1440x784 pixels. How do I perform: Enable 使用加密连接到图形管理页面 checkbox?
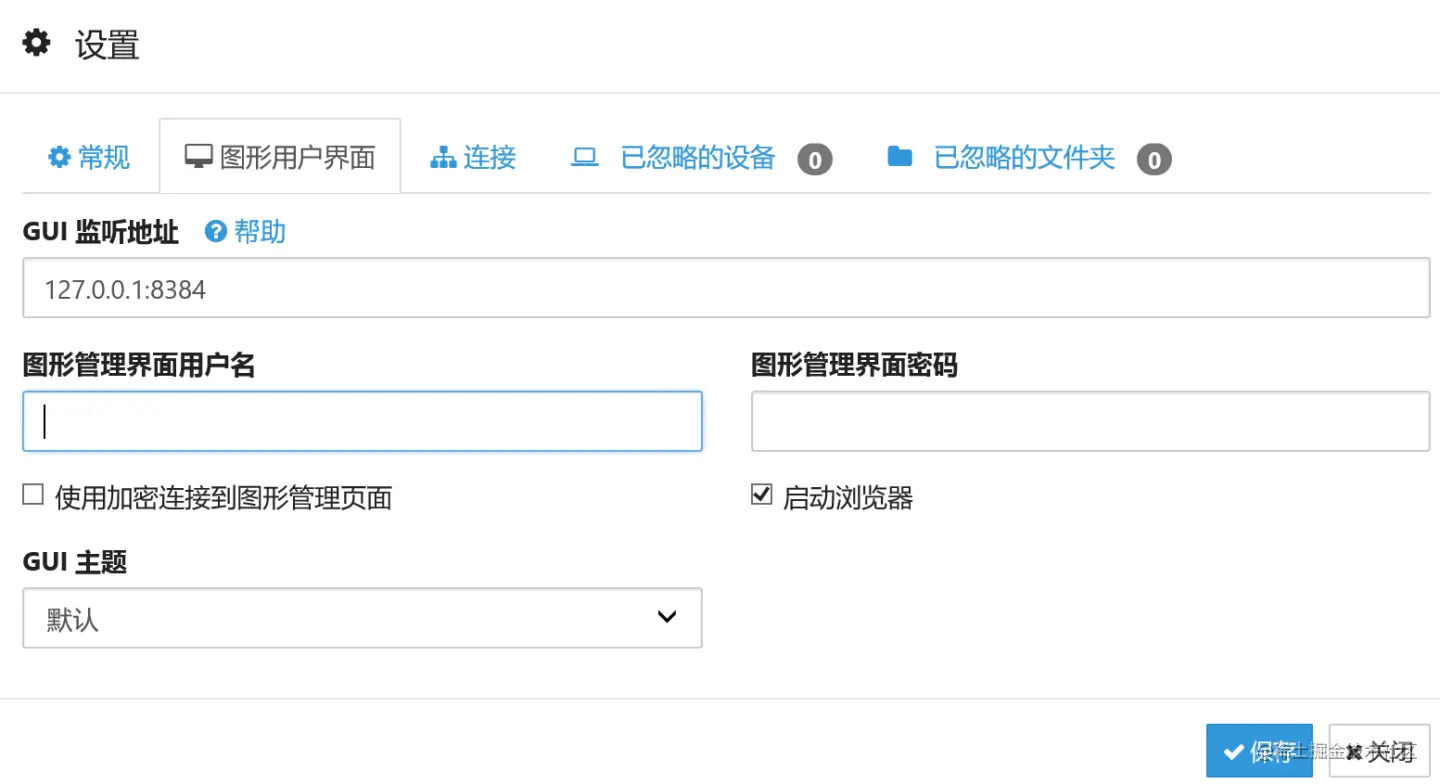coord(33,494)
